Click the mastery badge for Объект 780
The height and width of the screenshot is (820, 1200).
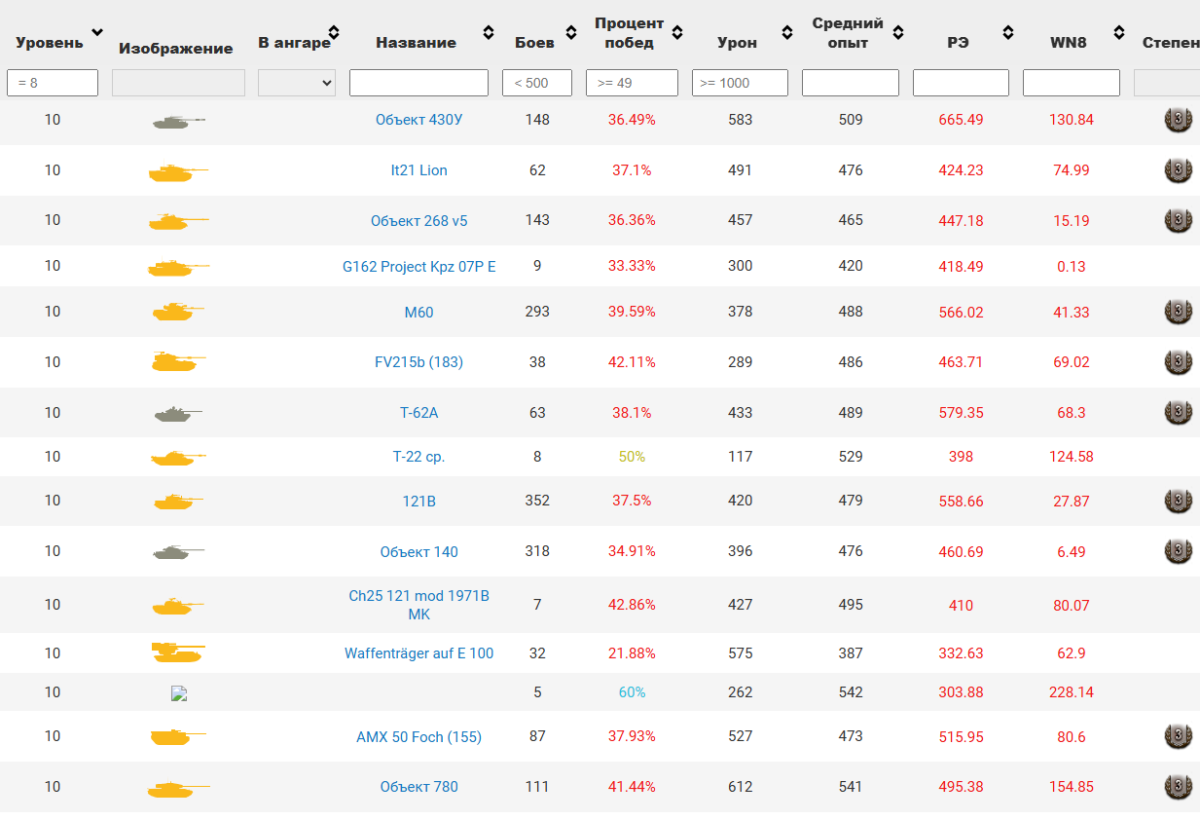tap(1178, 787)
